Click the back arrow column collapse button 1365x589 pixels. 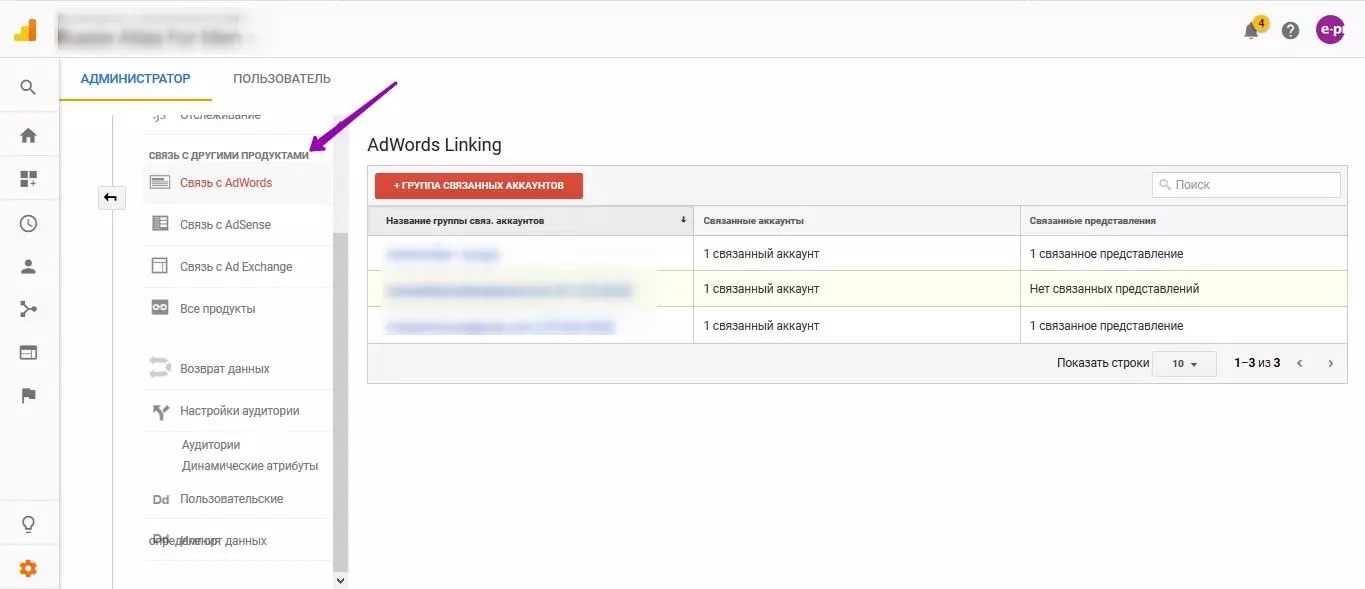click(111, 197)
